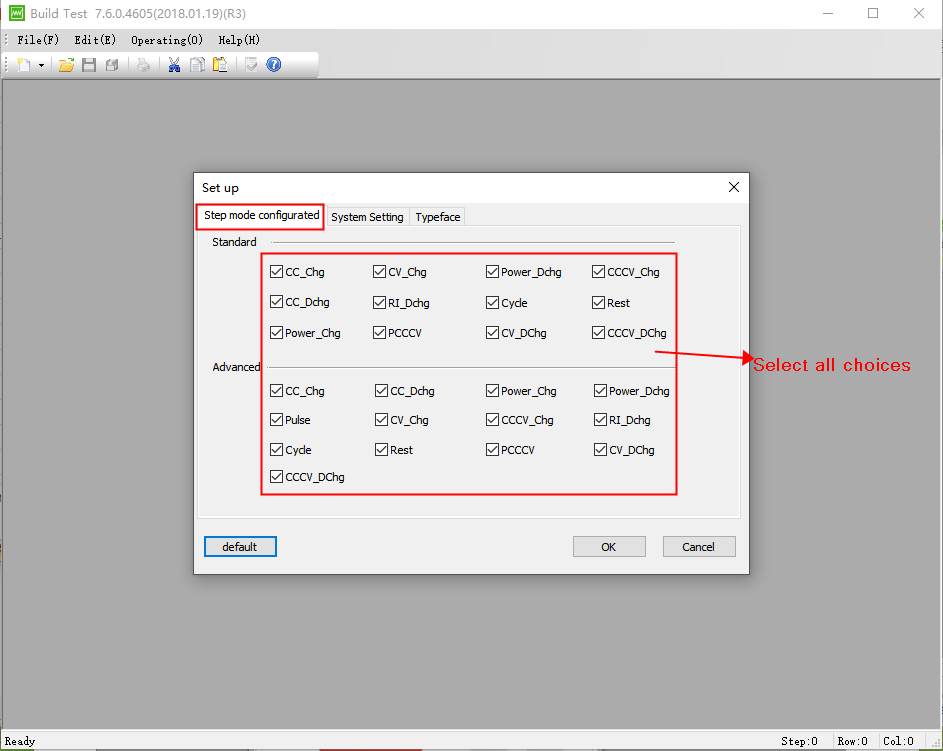Open the Help(H) menu
The image size is (943, 751).
point(239,40)
